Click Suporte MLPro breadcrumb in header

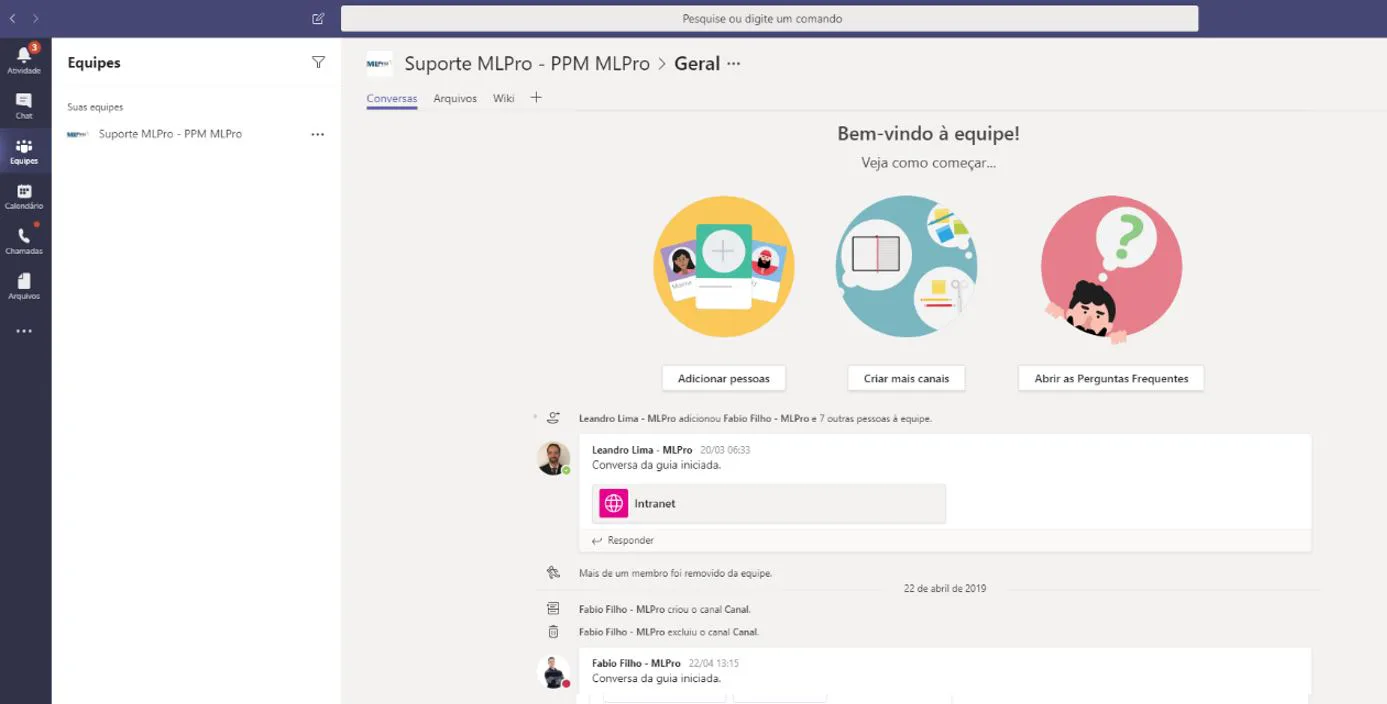527,63
